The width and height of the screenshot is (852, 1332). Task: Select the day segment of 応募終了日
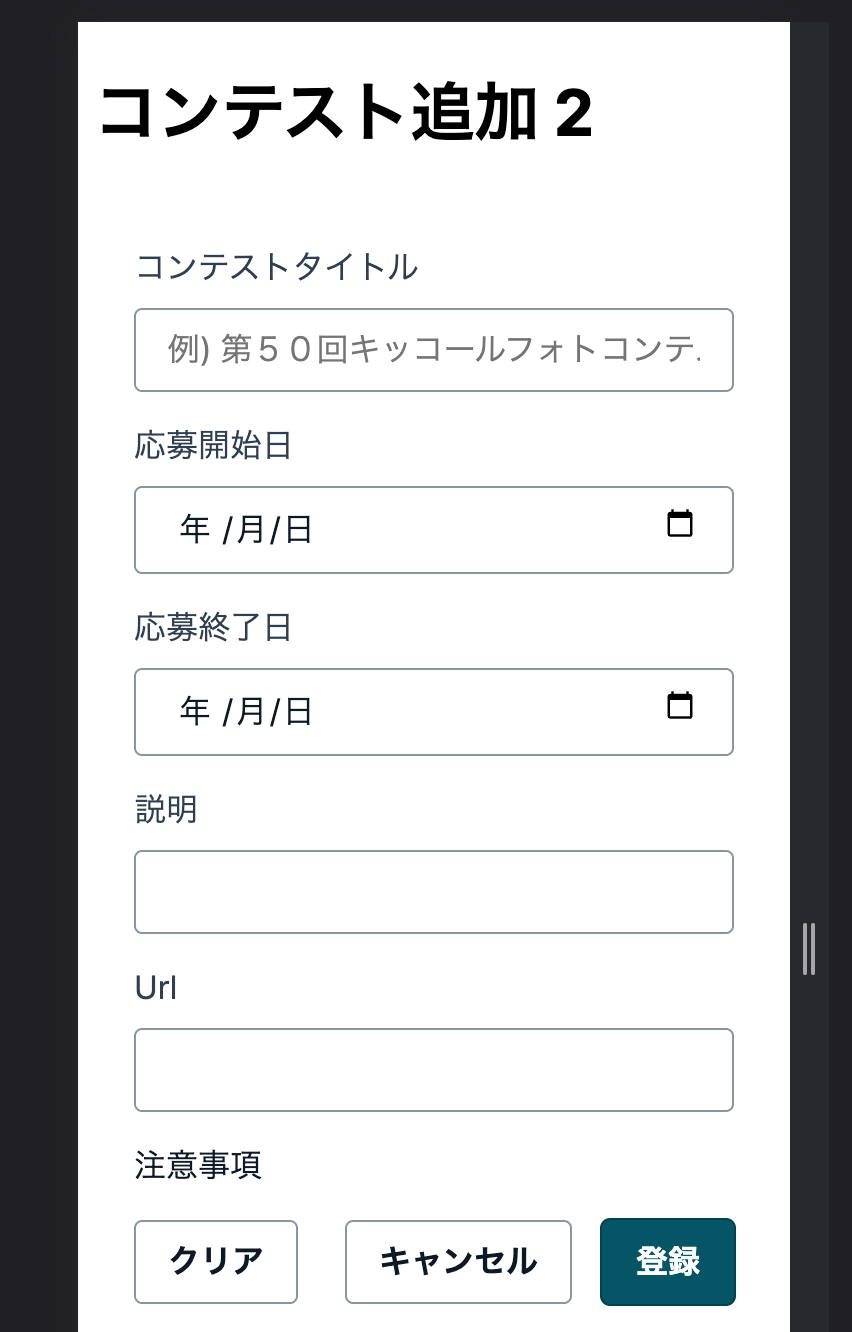tap(296, 712)
